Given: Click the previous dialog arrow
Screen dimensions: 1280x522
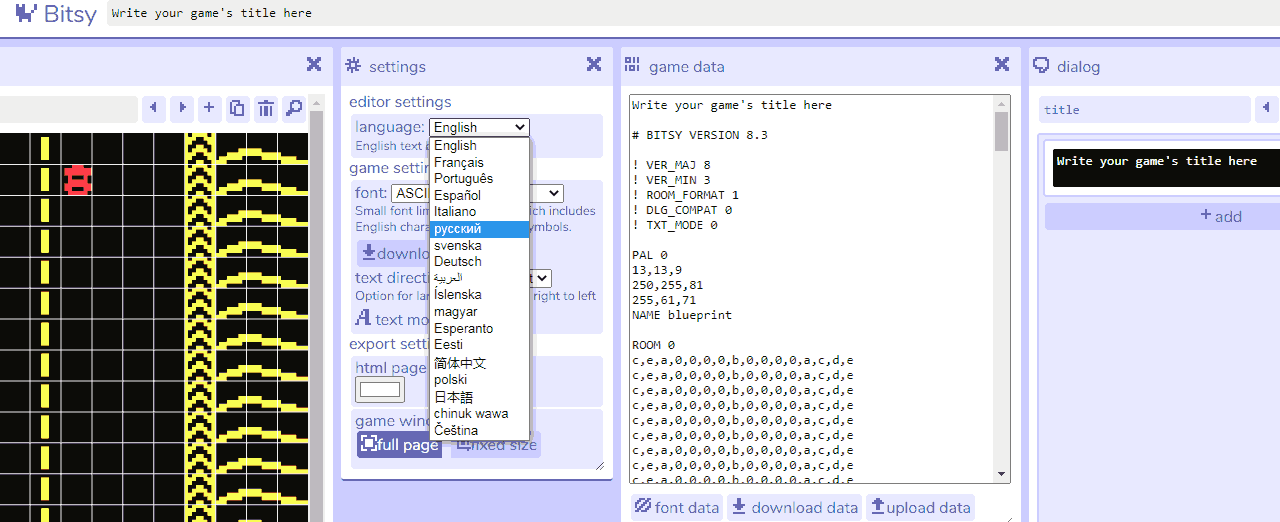Looking at the screenshot, I should pyautogui.click(x=1266, y=108).
